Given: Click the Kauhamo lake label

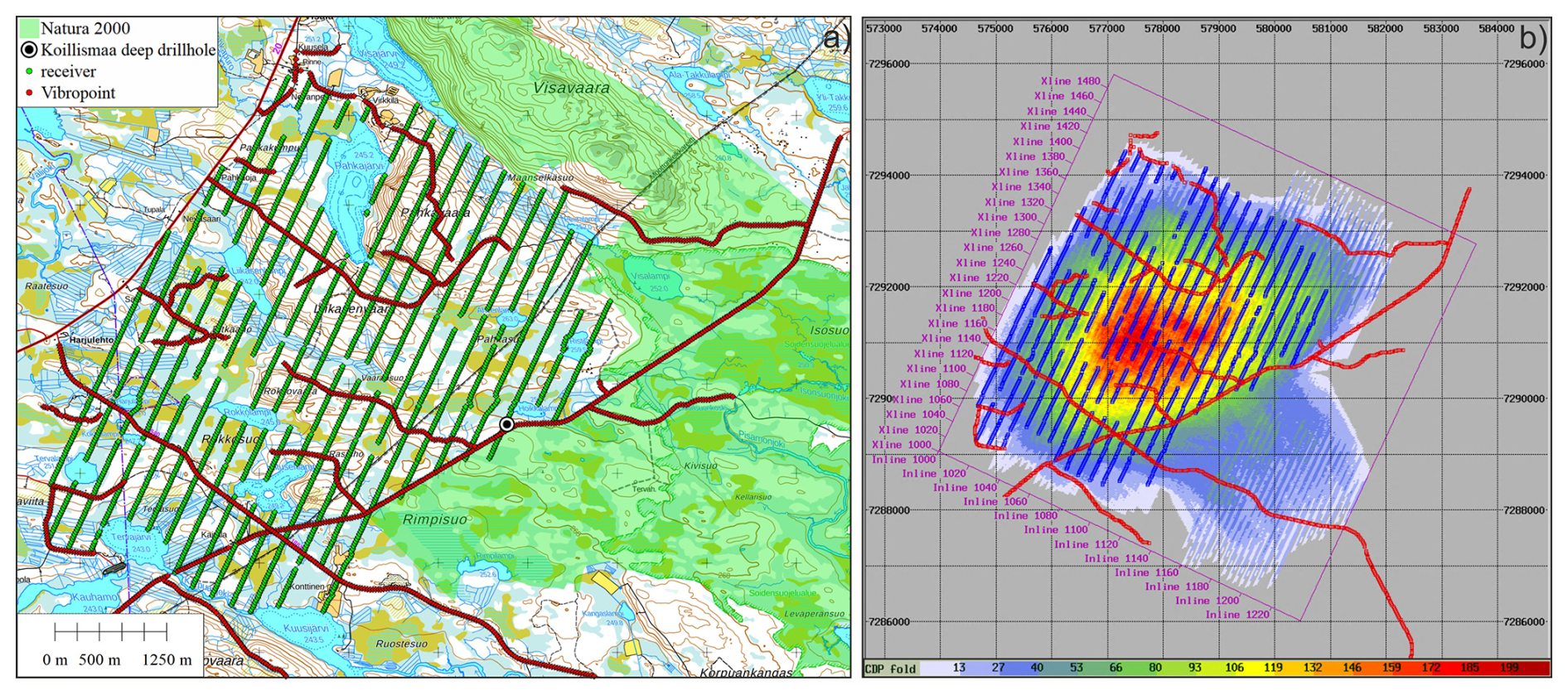Looking at the screenshot, I should pyautogui.click(x=94, y=596).
